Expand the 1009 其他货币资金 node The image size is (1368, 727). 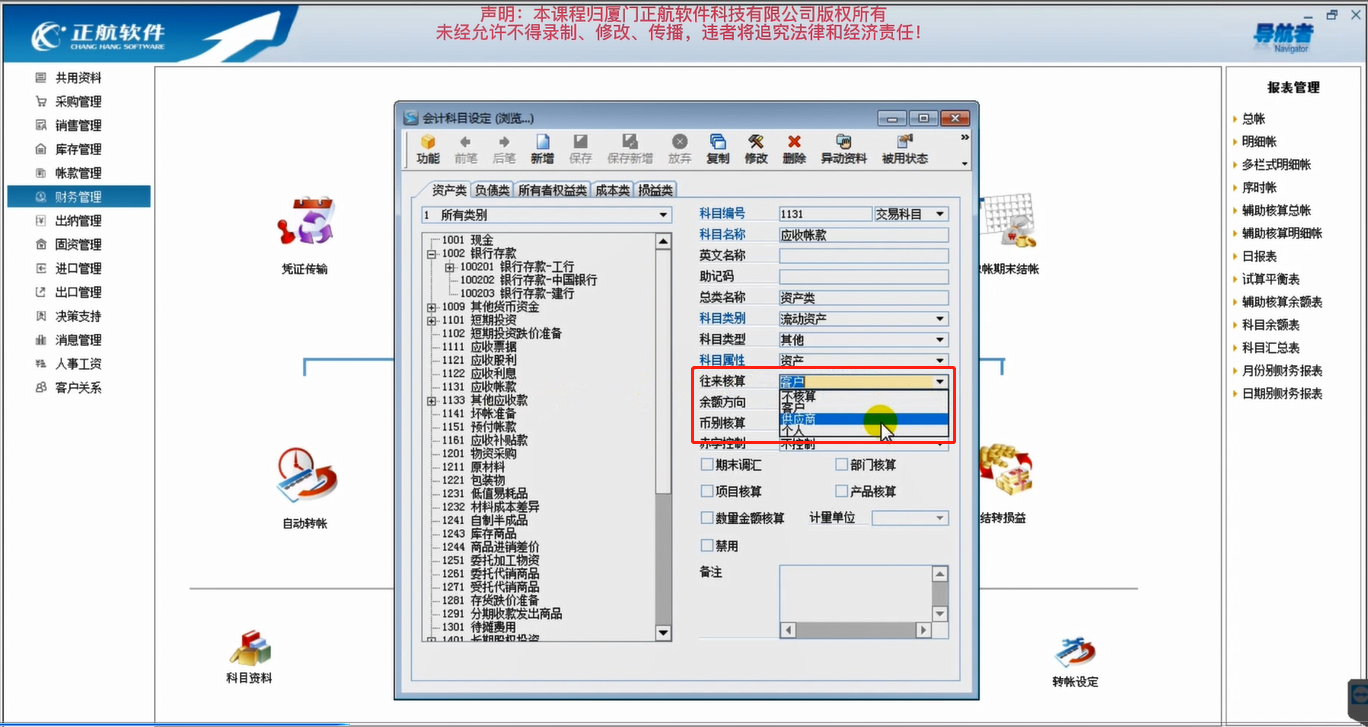point(432,307)
